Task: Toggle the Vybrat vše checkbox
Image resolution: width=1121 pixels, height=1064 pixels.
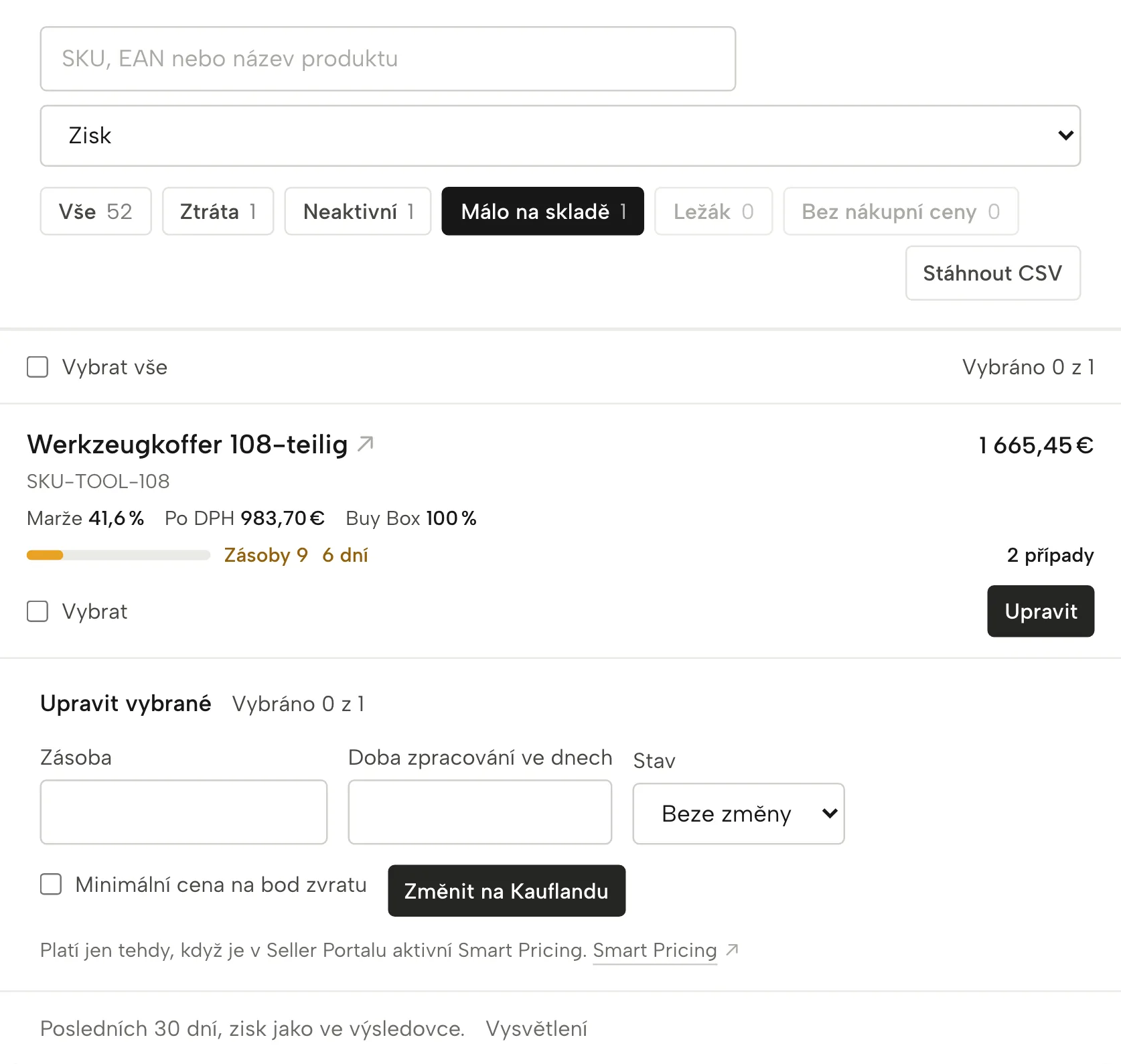Action: point(38,367)
